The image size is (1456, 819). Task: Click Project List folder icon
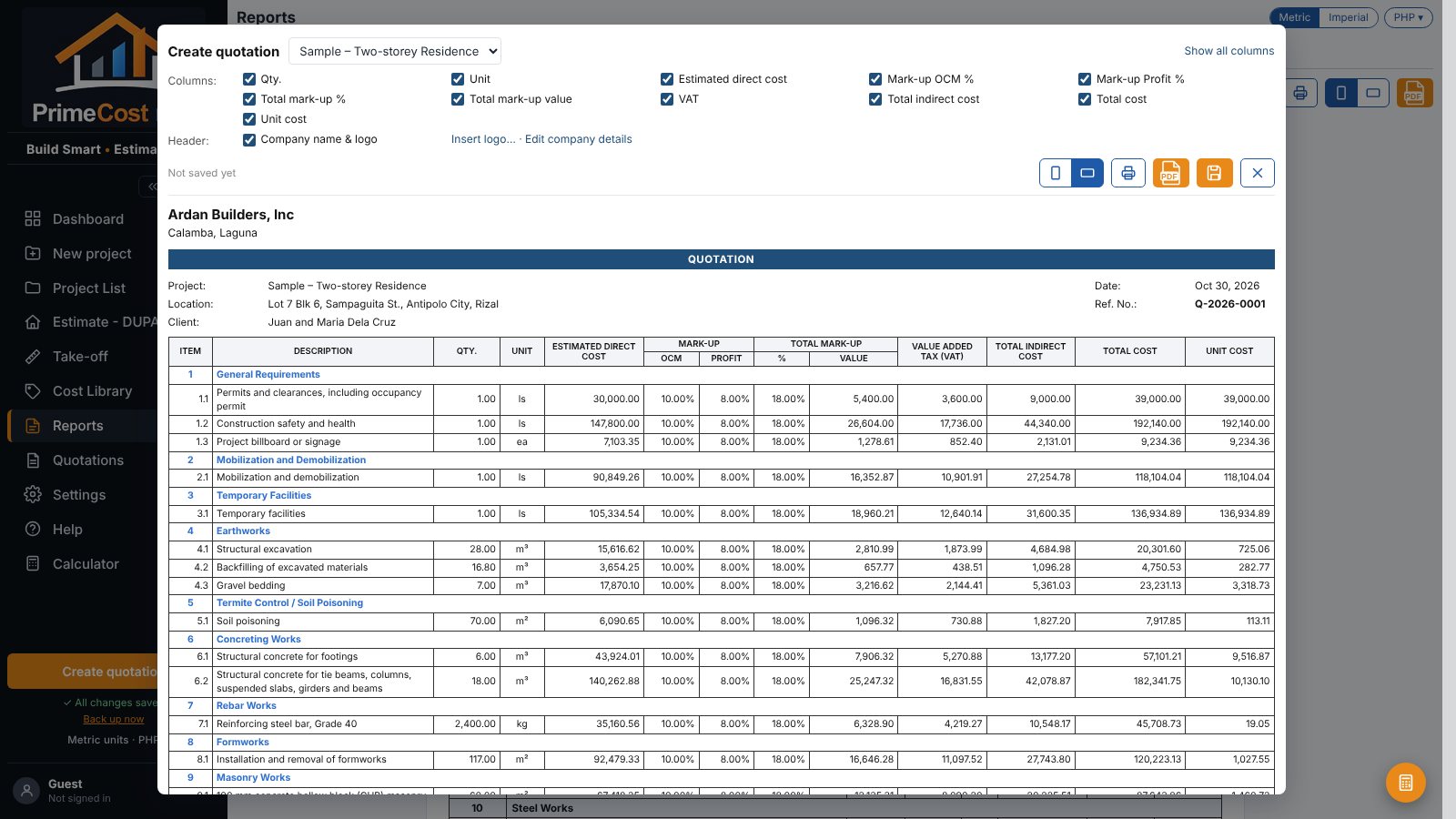tap(33, 288)
